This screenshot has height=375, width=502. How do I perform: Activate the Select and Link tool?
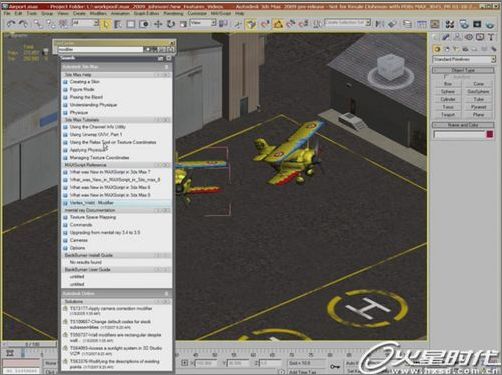point(38,24)
